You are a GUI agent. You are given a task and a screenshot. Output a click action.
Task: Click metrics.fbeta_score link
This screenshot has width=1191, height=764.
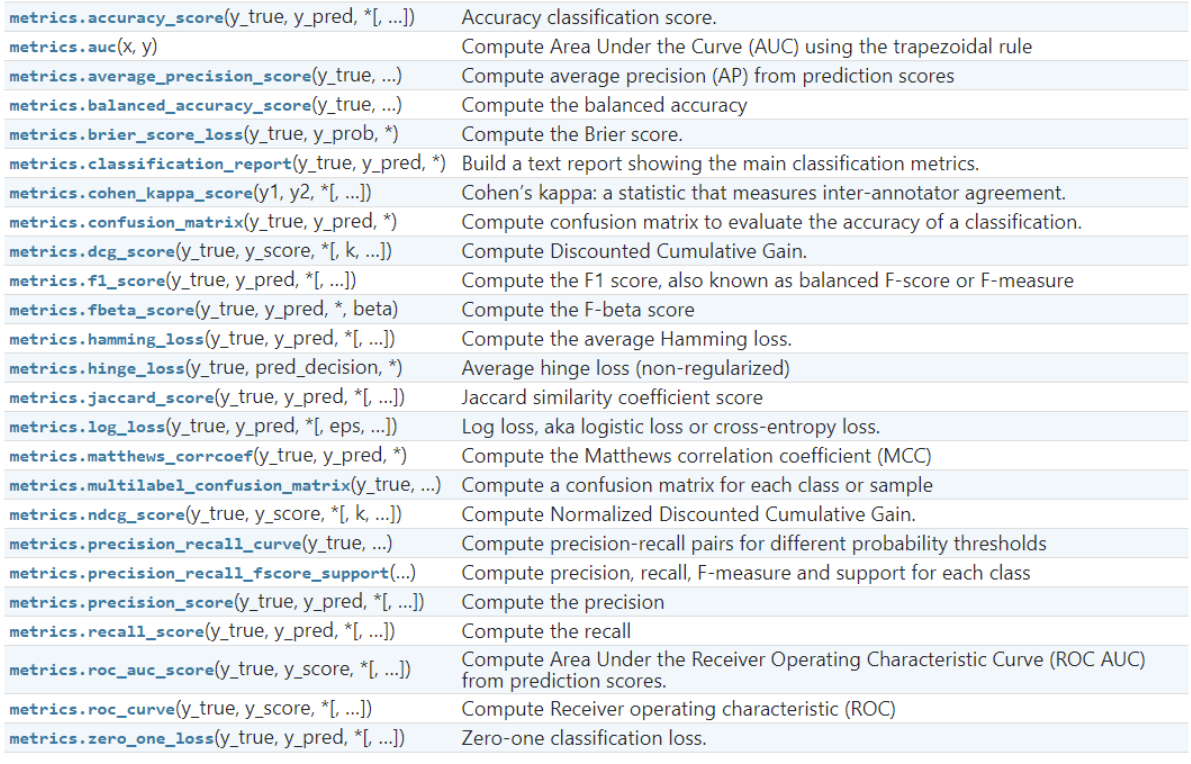[102, 310]
